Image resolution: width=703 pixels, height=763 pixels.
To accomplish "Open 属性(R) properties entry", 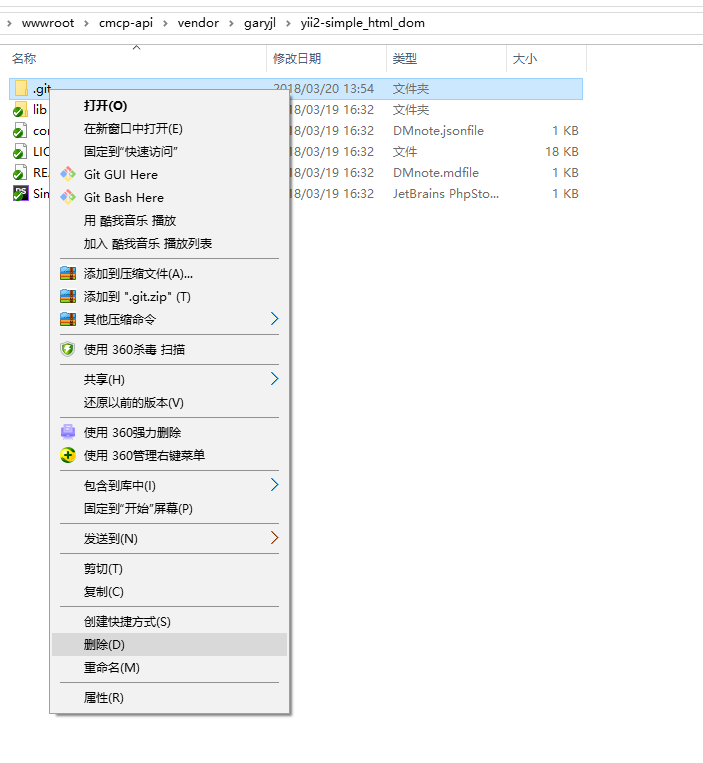I will 169,697.
